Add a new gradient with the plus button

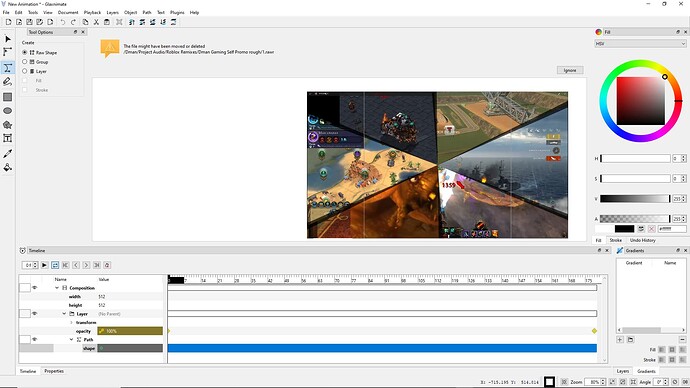pyautogui.click(x=620, y=340)
